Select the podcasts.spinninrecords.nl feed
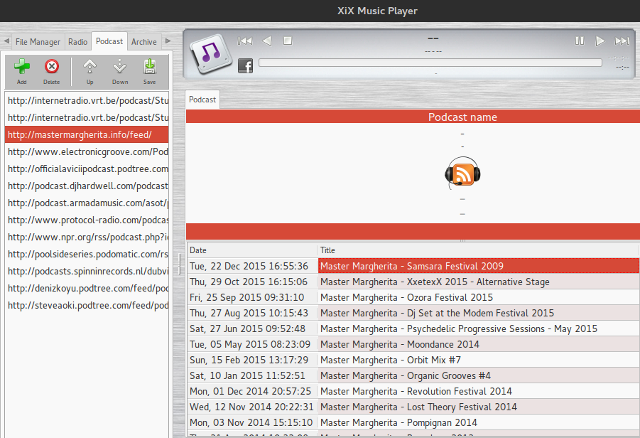This screenshot has width=640, height=438. [87, 271]
